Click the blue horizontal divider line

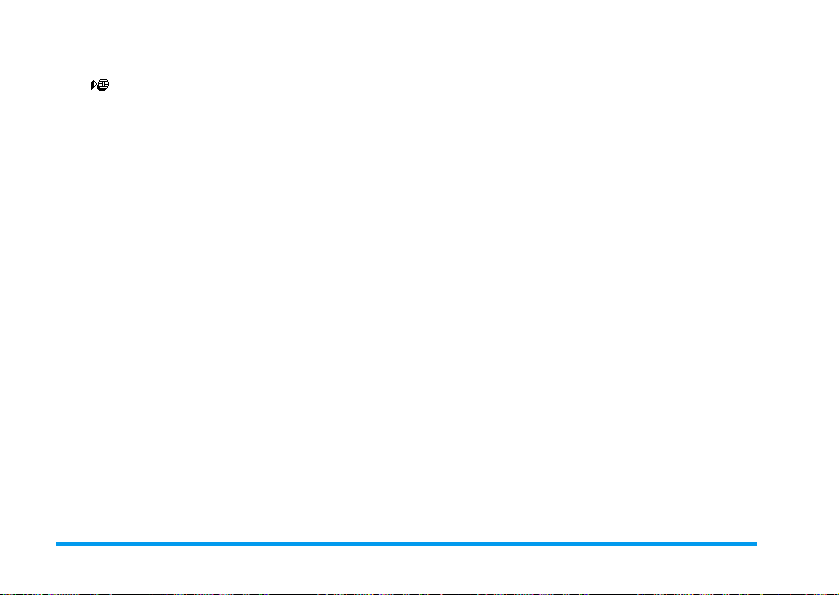406,544
